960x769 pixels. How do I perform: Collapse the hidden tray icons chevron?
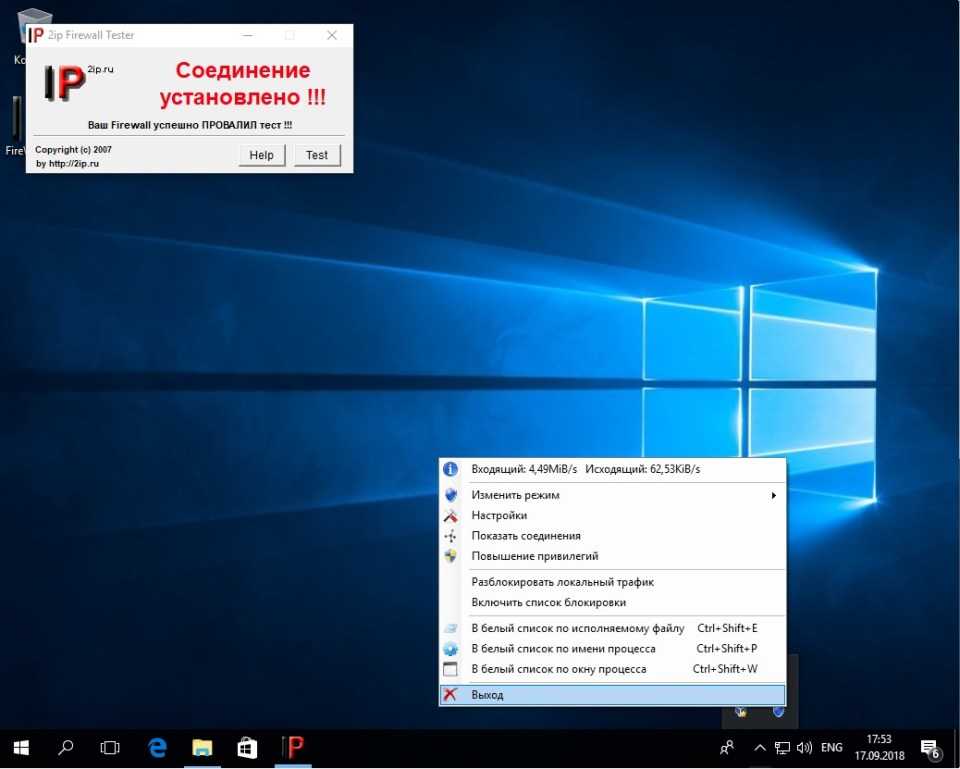click(x=759, y=748)
